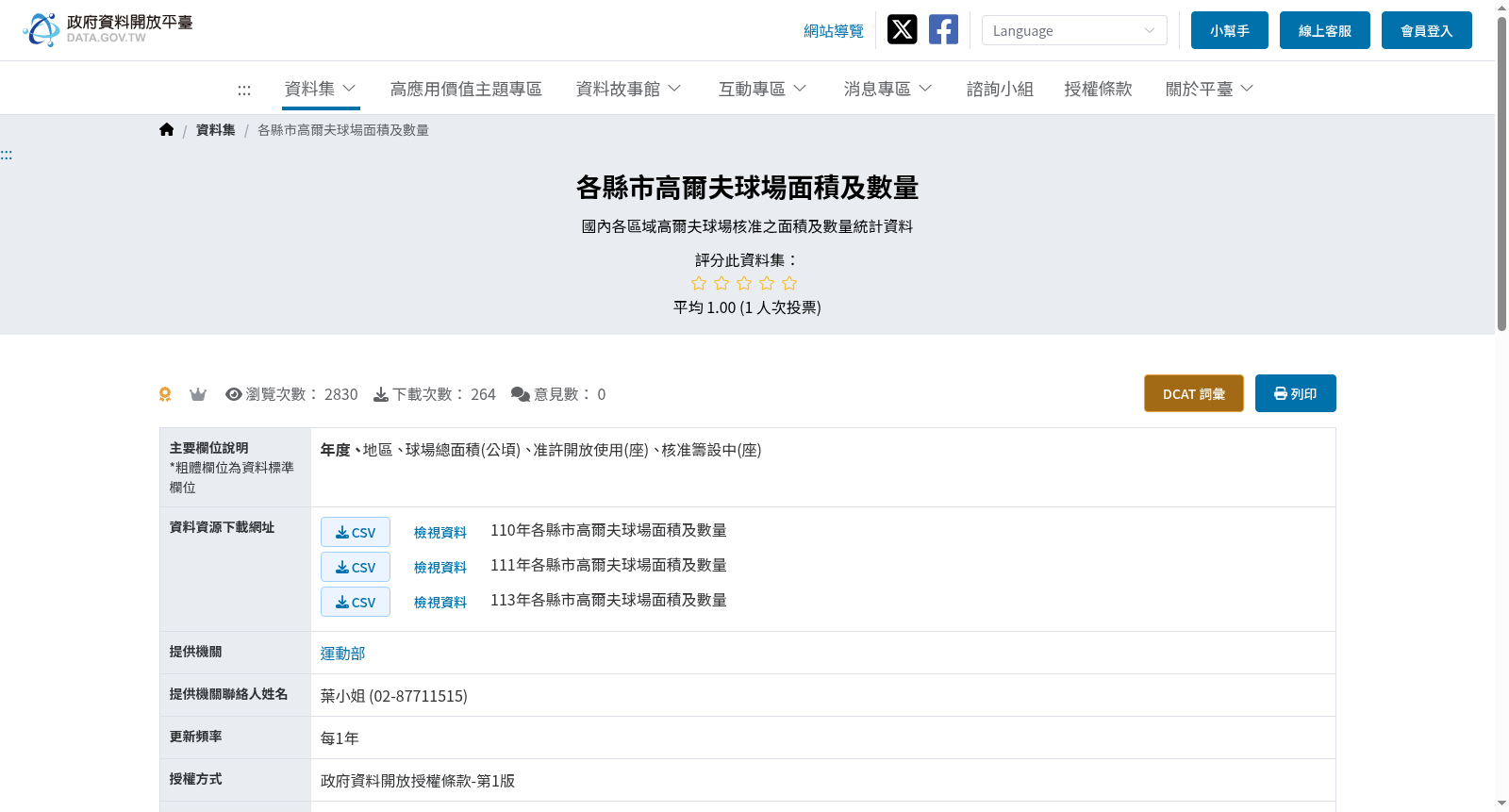Click 資料集 in the breadcrumb
The image size is (1509, 812).
(x=215, y=130)
